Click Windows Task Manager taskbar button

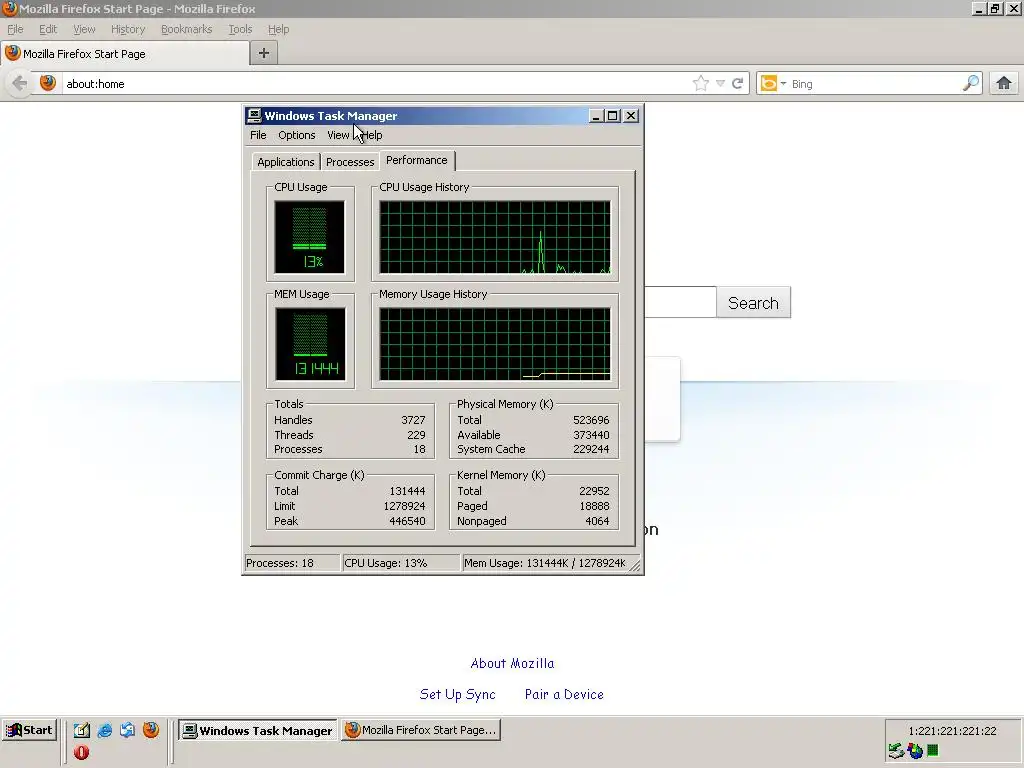click(259, 730)
